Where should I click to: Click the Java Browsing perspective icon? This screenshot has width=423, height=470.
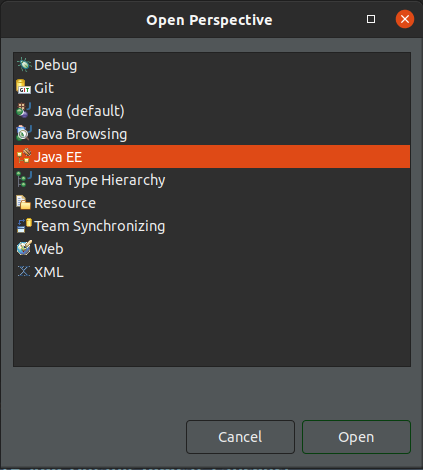click(24, 133)
